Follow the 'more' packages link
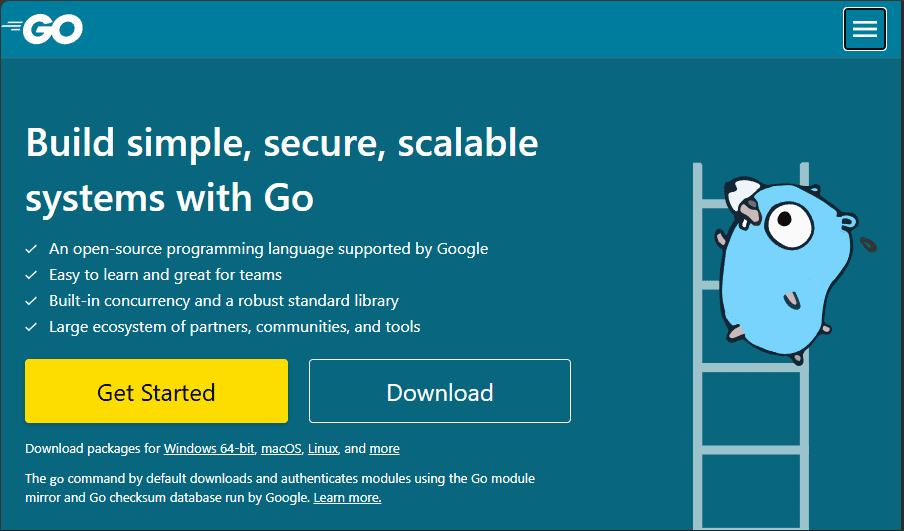The width and height of the screenshot is (904, 531). click(x=385, y=449)
